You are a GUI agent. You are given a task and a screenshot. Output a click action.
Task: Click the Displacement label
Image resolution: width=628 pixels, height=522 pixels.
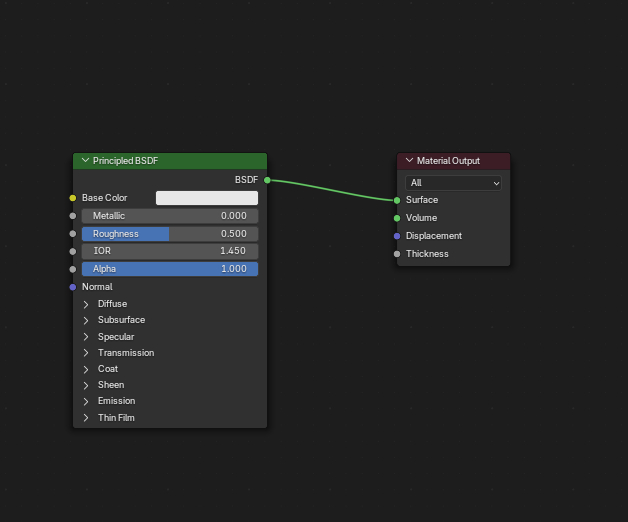(x=434, y=236)
